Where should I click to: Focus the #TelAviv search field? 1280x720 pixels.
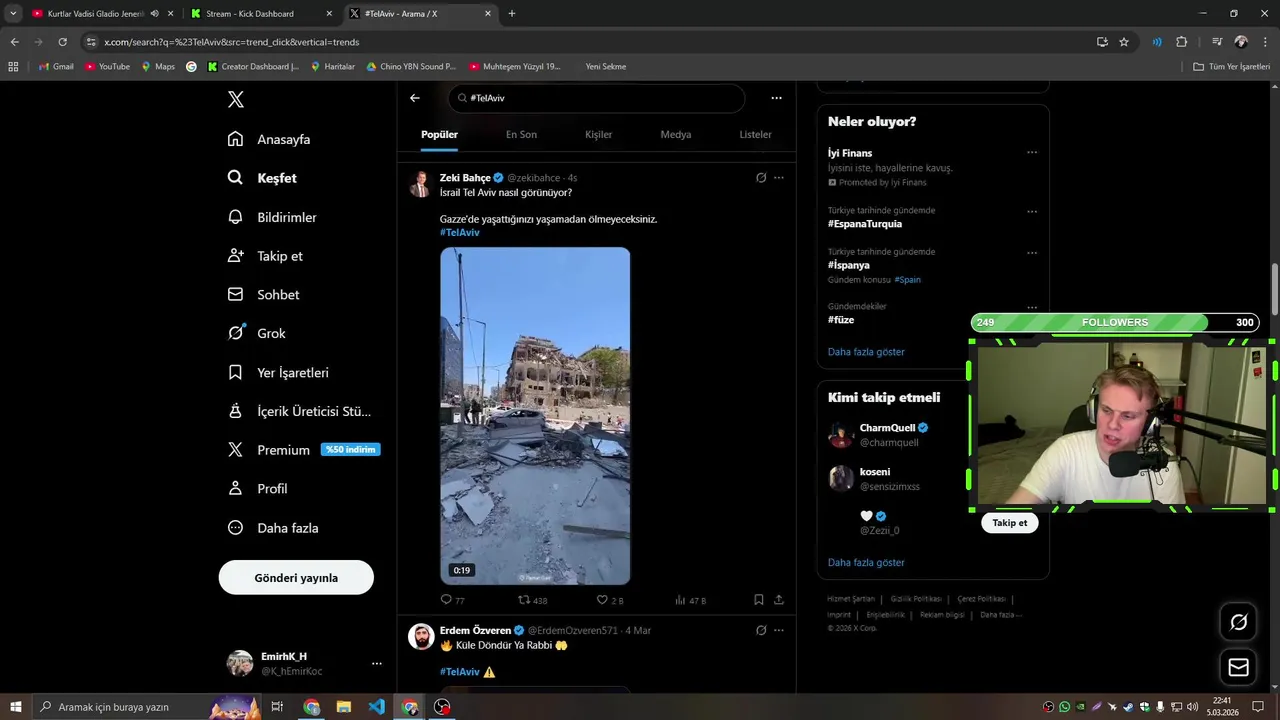click(x=597, y=98)
